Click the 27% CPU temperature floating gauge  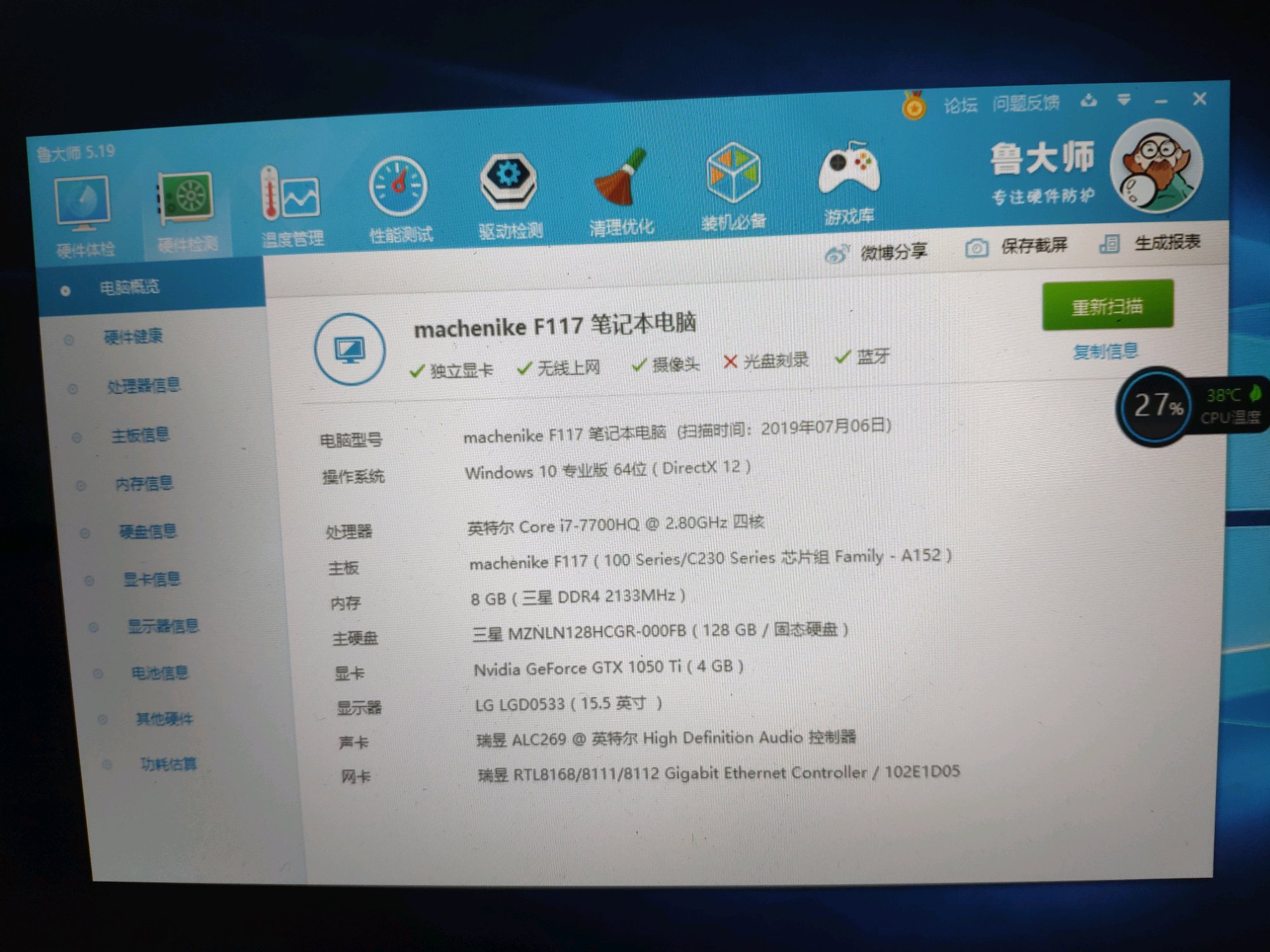pyautogui.click(x=1157, y=406)
